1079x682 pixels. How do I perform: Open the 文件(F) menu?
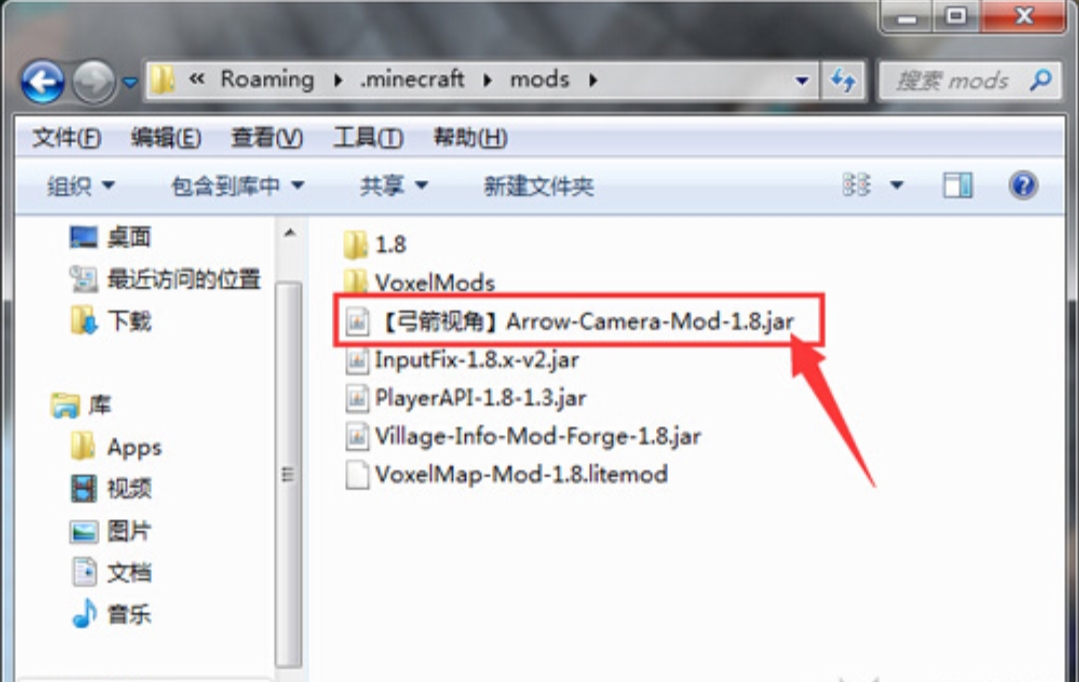(66, 138)
